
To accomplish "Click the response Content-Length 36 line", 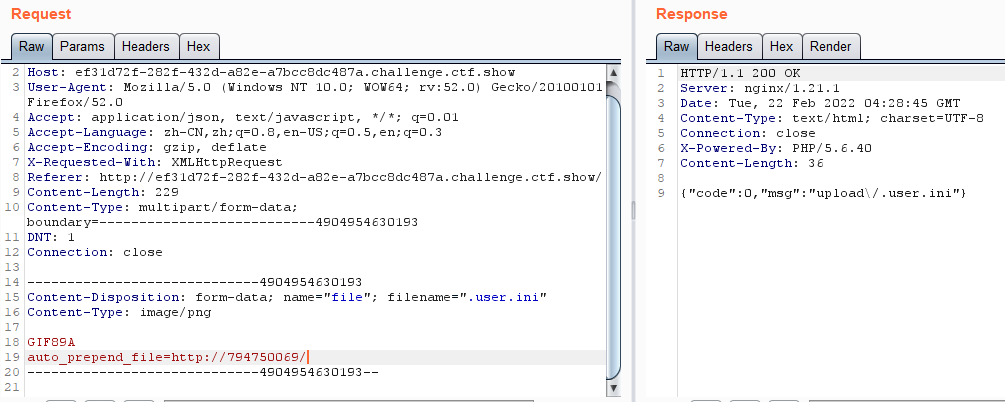I will pyautogui.click(x=752, y=163).
